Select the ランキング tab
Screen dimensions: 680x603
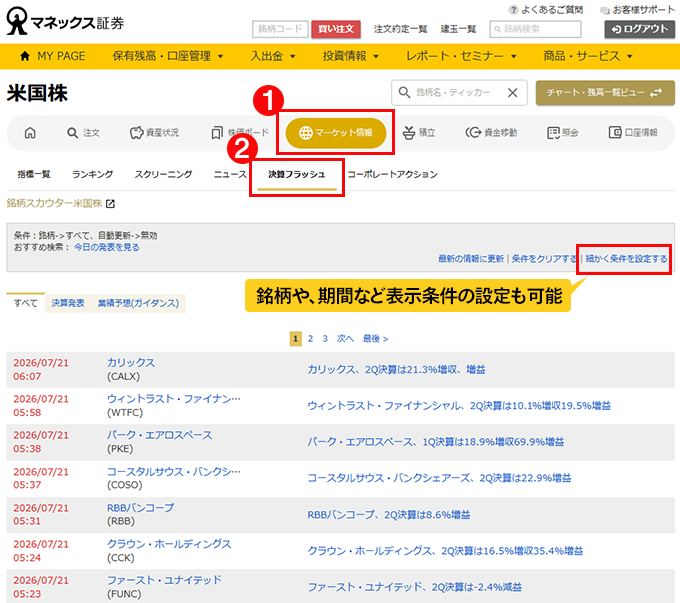click(92, 174)
